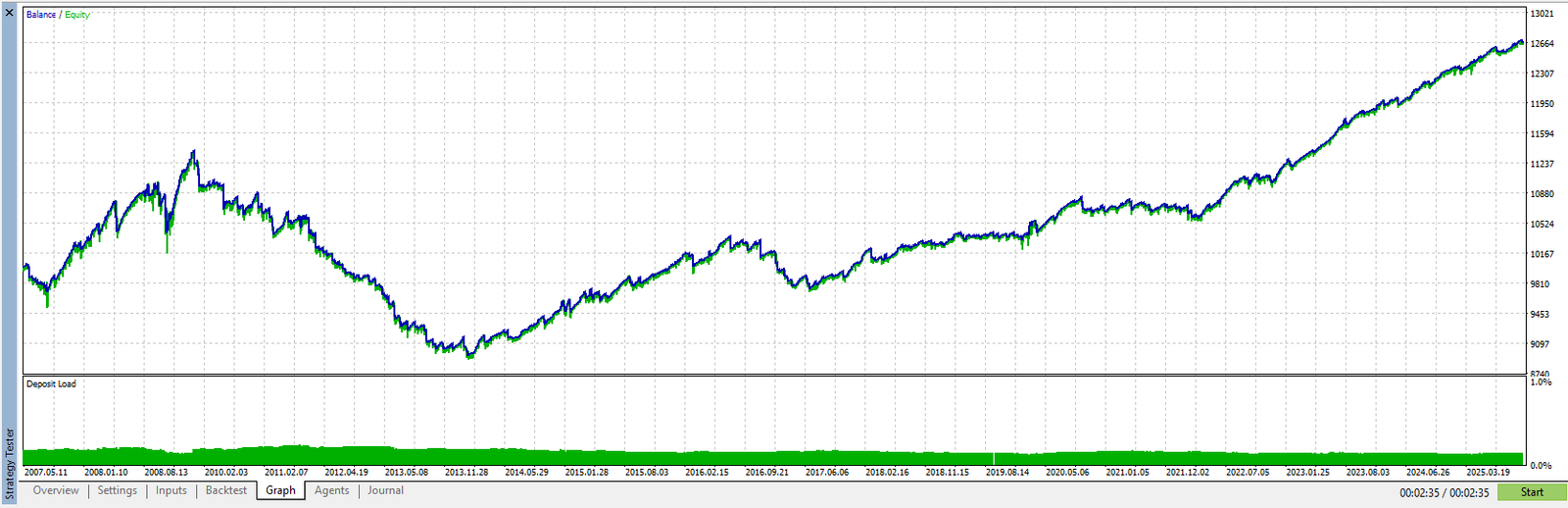This screenshot has height=508, width=1568.
Task: Click the 2010.02.03 date label
Action: pyautogui.click(x=226, y=472)
